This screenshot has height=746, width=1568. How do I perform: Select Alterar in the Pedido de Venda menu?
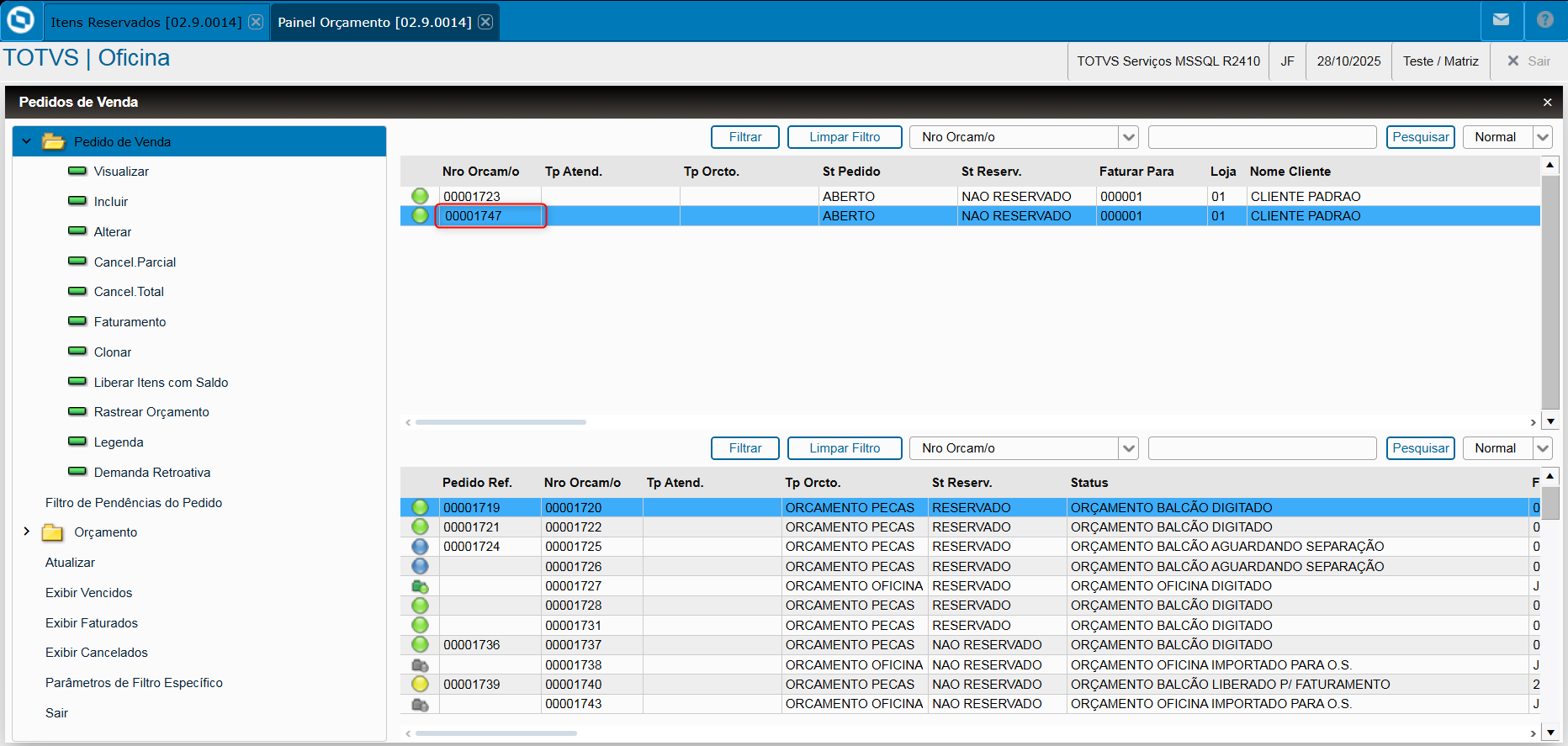(113, 232)
